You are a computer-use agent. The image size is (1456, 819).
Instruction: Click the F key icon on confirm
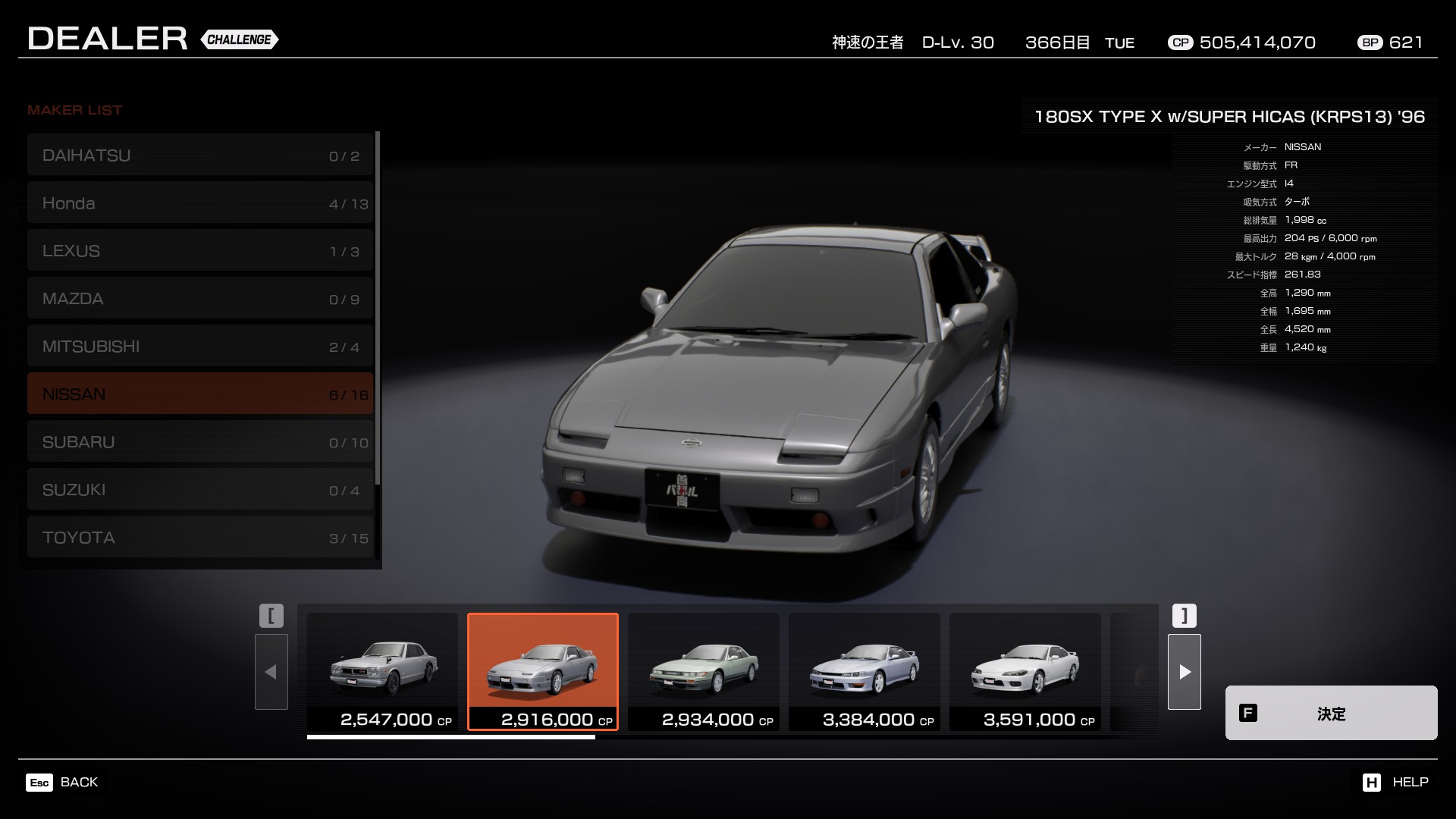click(1247, 713)
